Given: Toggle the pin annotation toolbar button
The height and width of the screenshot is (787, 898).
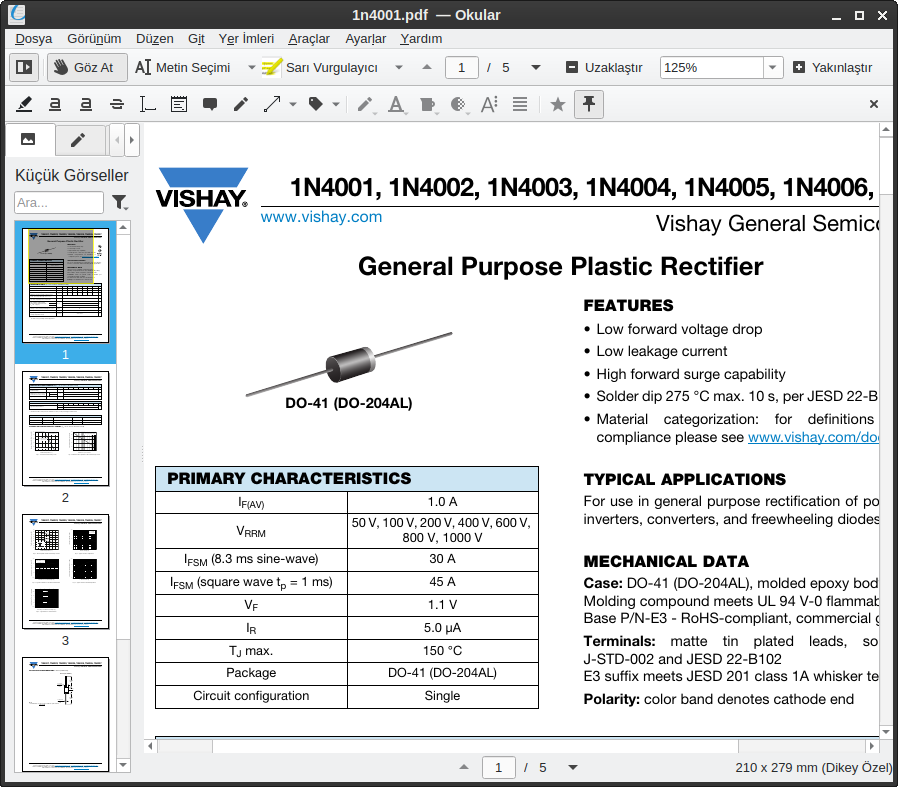Looking at the screenshot, I should coord(589,104).
